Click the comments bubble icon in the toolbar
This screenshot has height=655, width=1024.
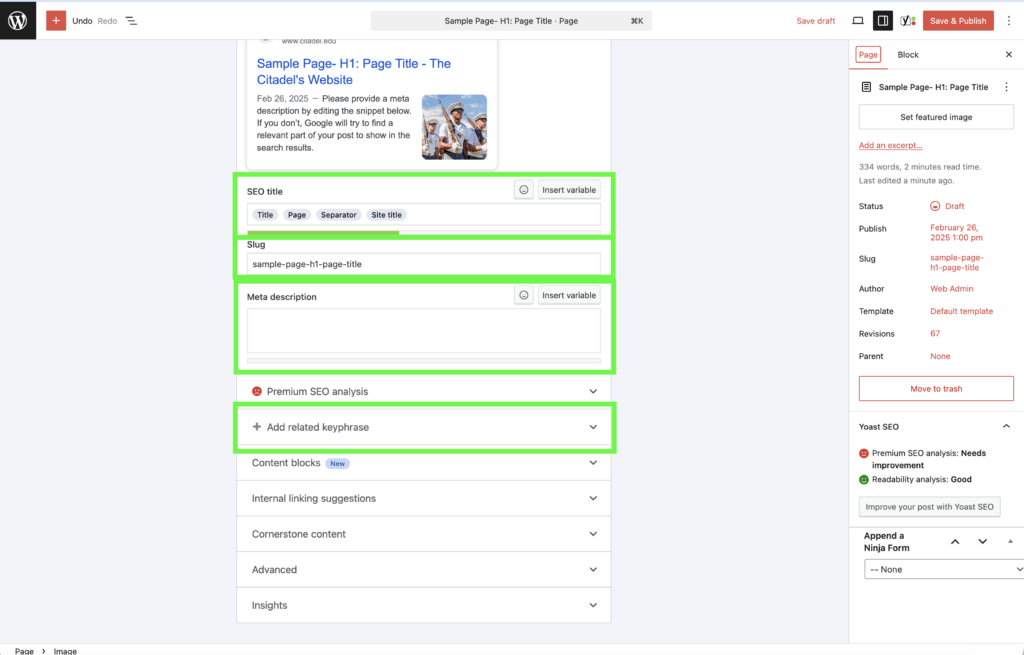tap(857, 20)
